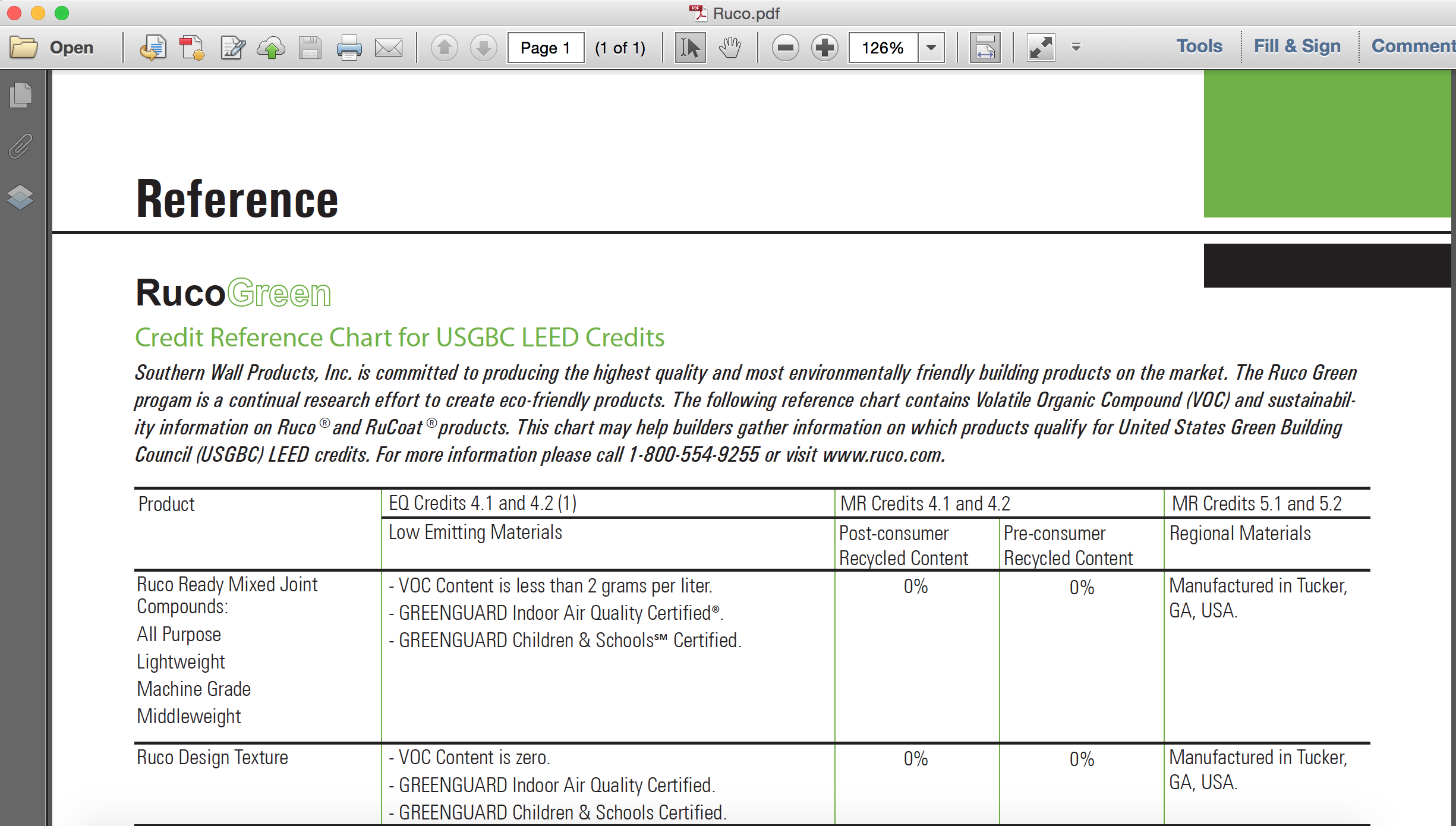1456x826 pixels.
Task: Click the Ruco.pdf window title
Action: point(746,13)
